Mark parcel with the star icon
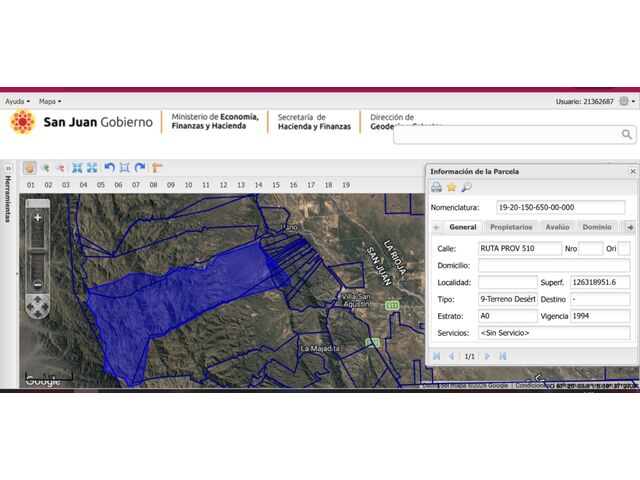The height and width of the screenshot is (480, 640). 451,187
